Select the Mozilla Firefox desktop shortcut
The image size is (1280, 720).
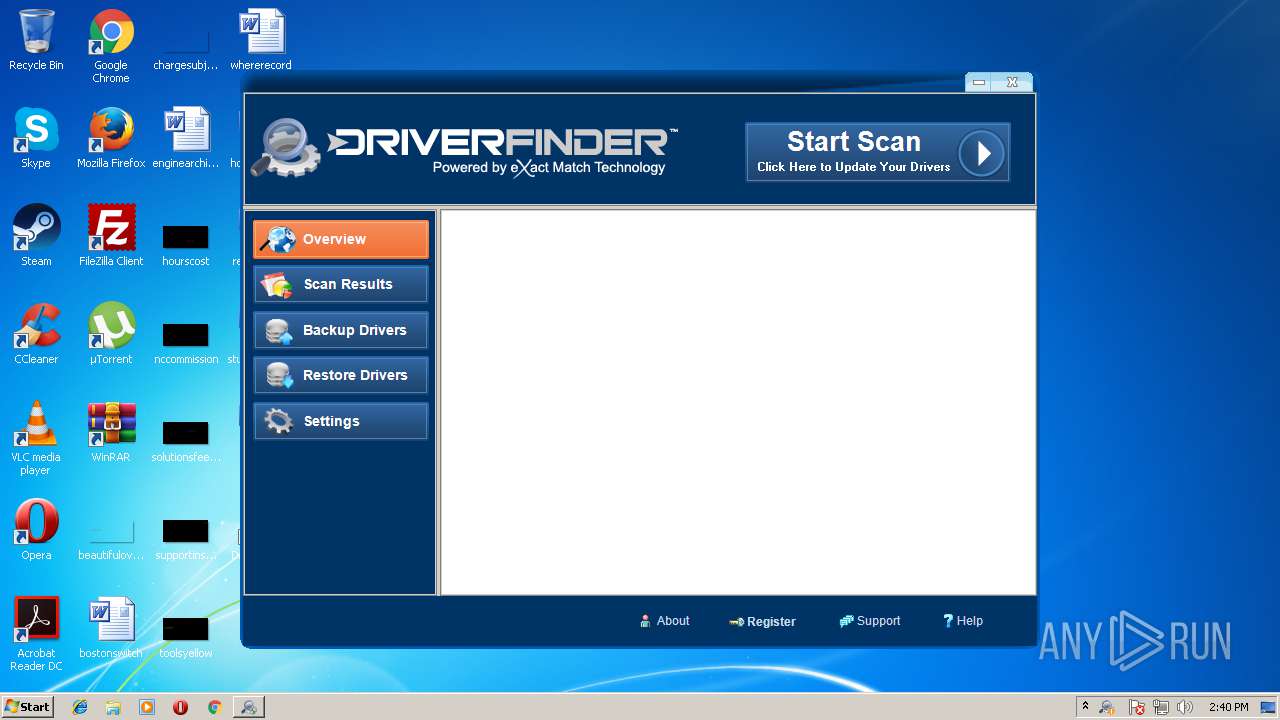point(111,138)
